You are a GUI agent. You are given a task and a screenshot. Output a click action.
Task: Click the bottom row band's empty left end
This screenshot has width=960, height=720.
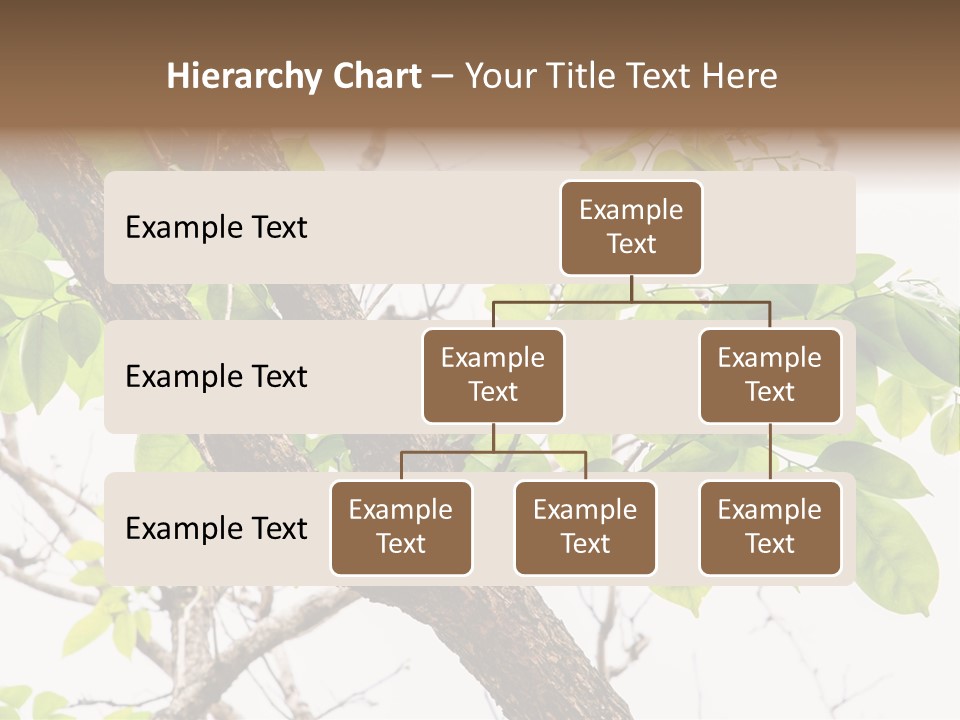114,528
